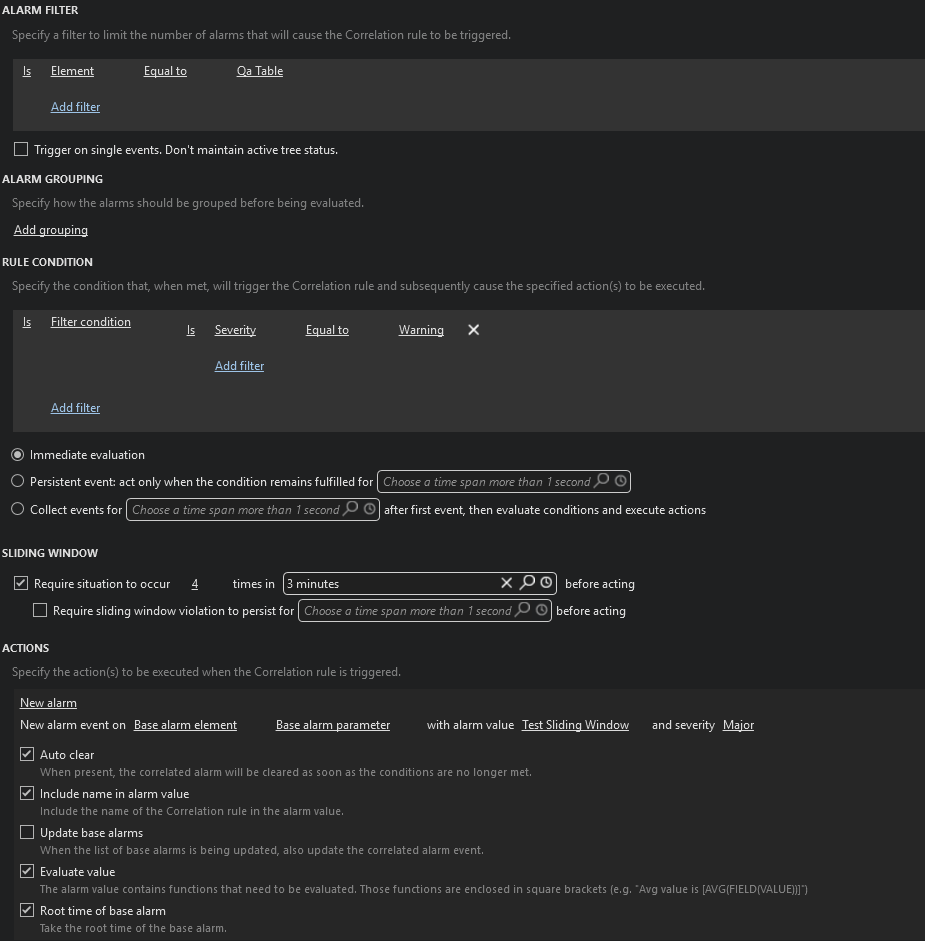Open the New alarm action type
The image size is (925, 941).
coord(48,703)
